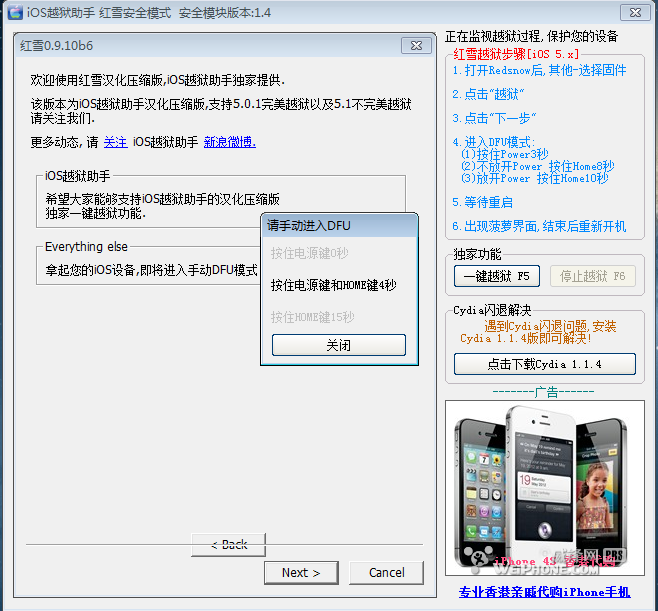658x611 pixels.
Task: Click the 欢迎使用红雪汉化压缩版 welcome text
Action: point(158,80)
